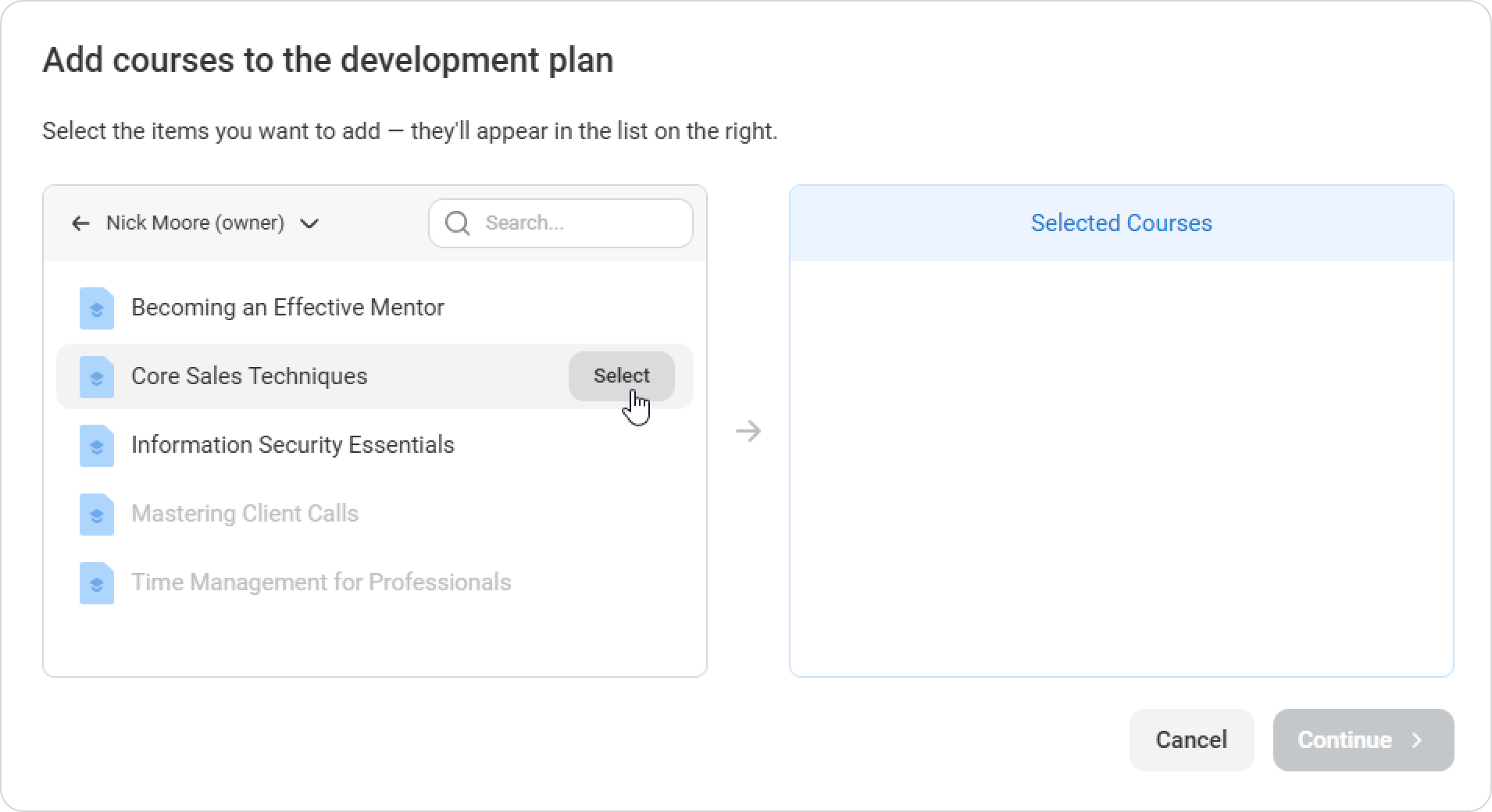
Task: Choose the Becoming an Effective Mentor course
Action: 287,308
